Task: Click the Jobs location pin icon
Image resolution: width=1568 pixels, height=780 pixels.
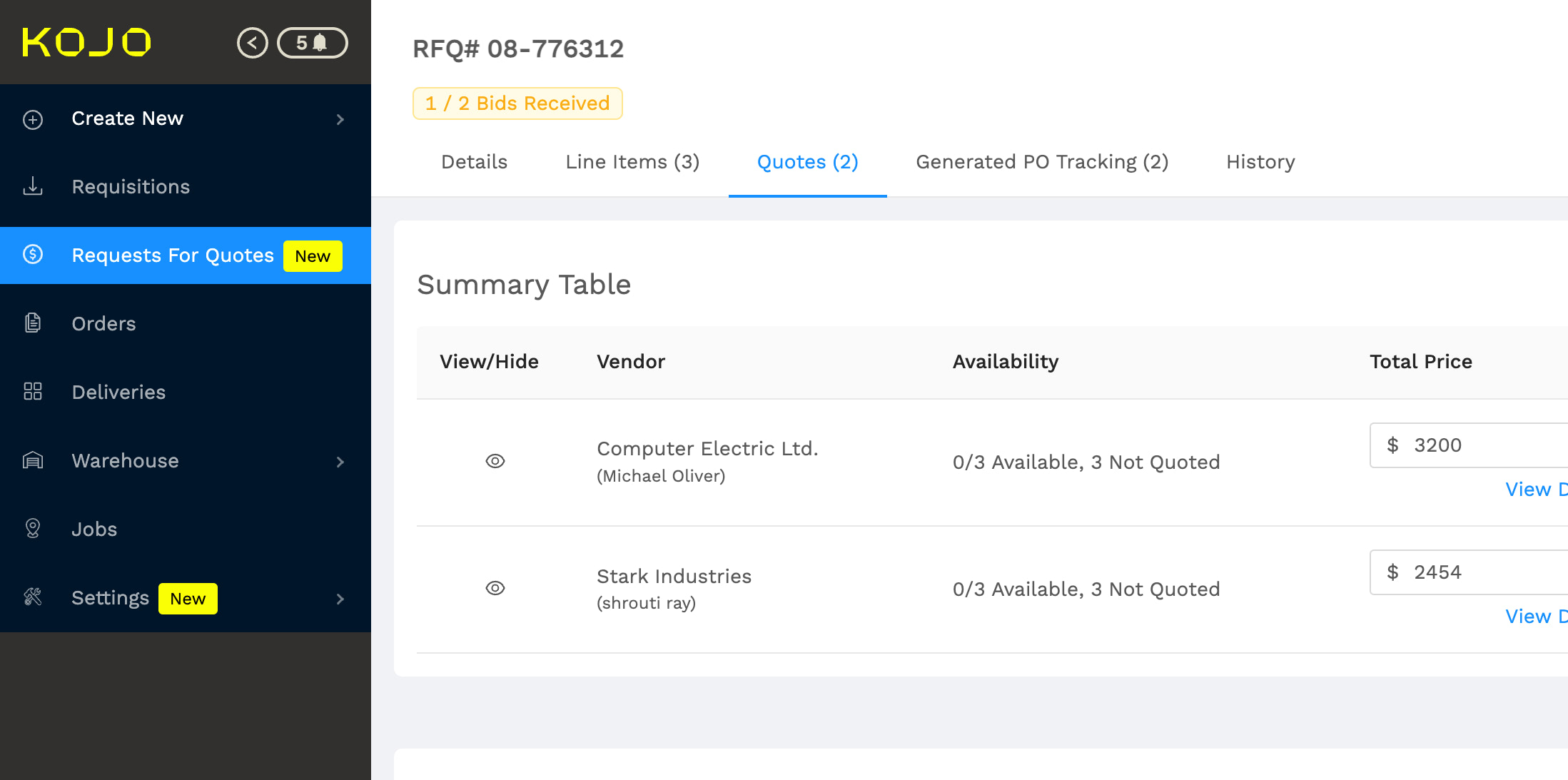Action: click(x=33, y=529)
